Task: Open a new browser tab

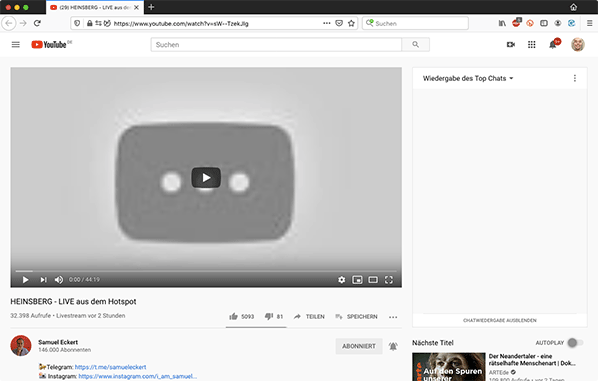Action: coord(151,7)
